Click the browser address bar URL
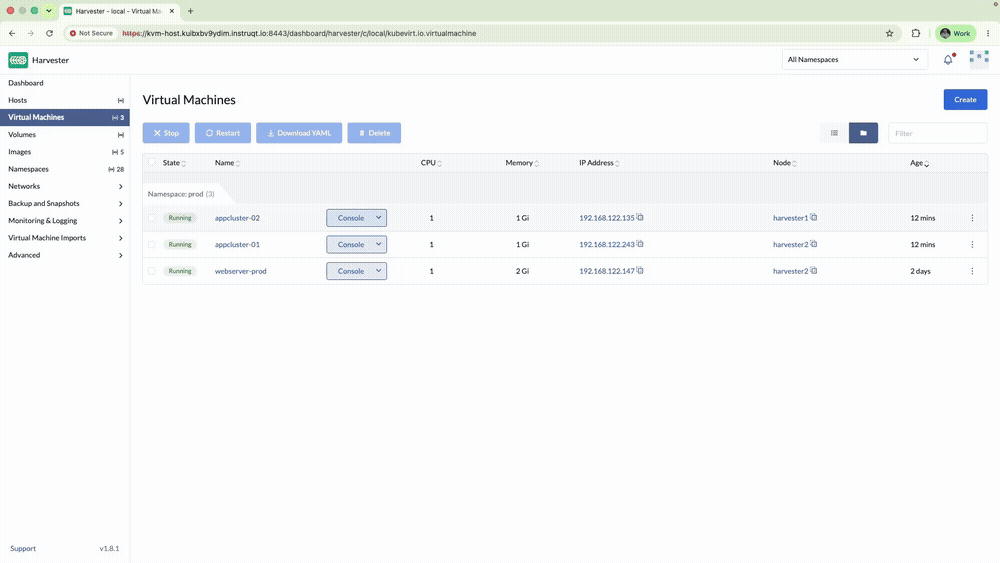The image size is (1000, 563). (x=299, y=33)
